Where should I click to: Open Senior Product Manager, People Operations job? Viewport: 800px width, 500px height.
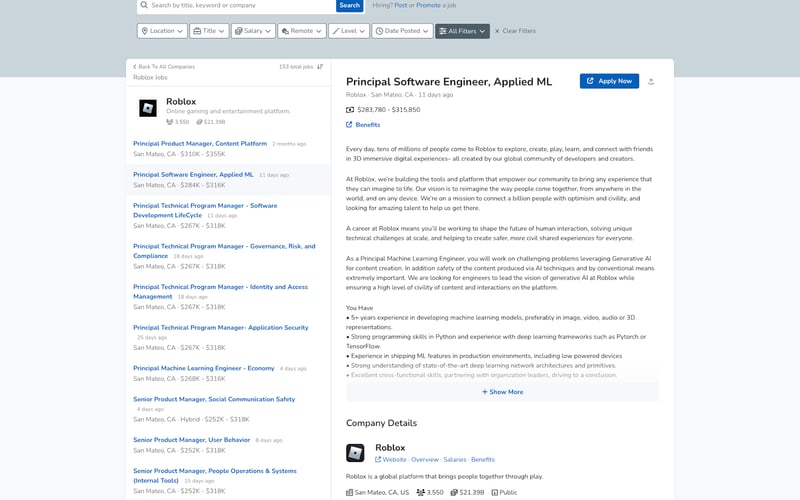pos(214,476)
